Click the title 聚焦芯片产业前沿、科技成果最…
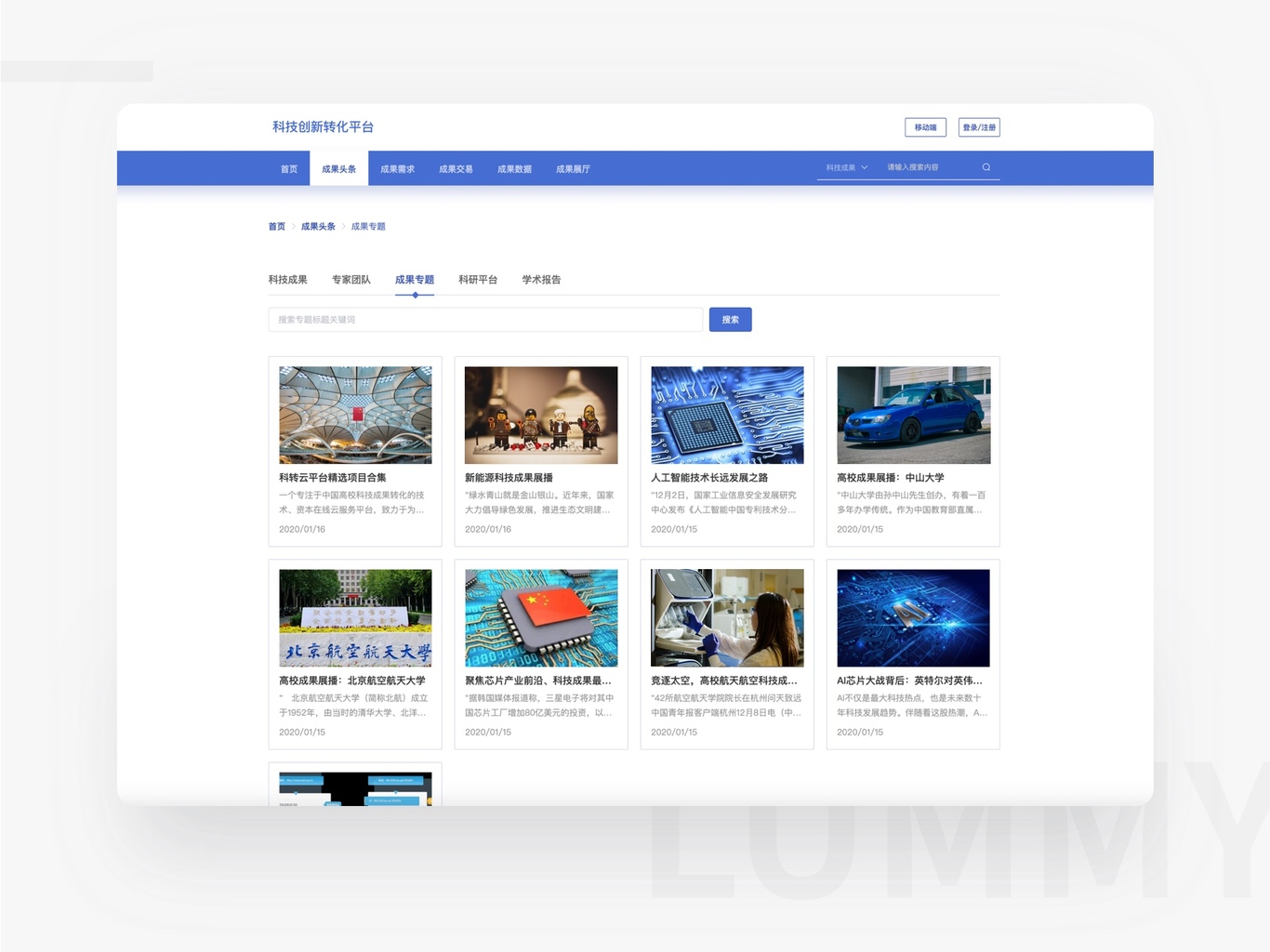Screen dimensions: 1270x952 click(538, 681)
